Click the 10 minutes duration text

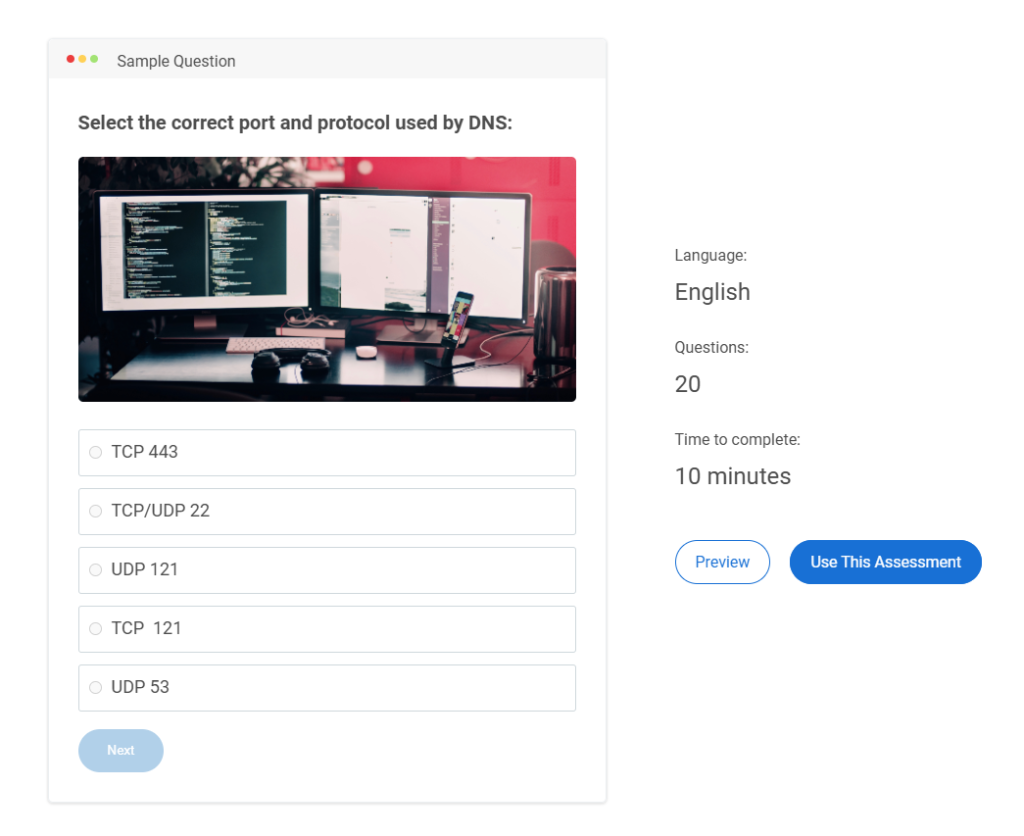coord(732,476)
